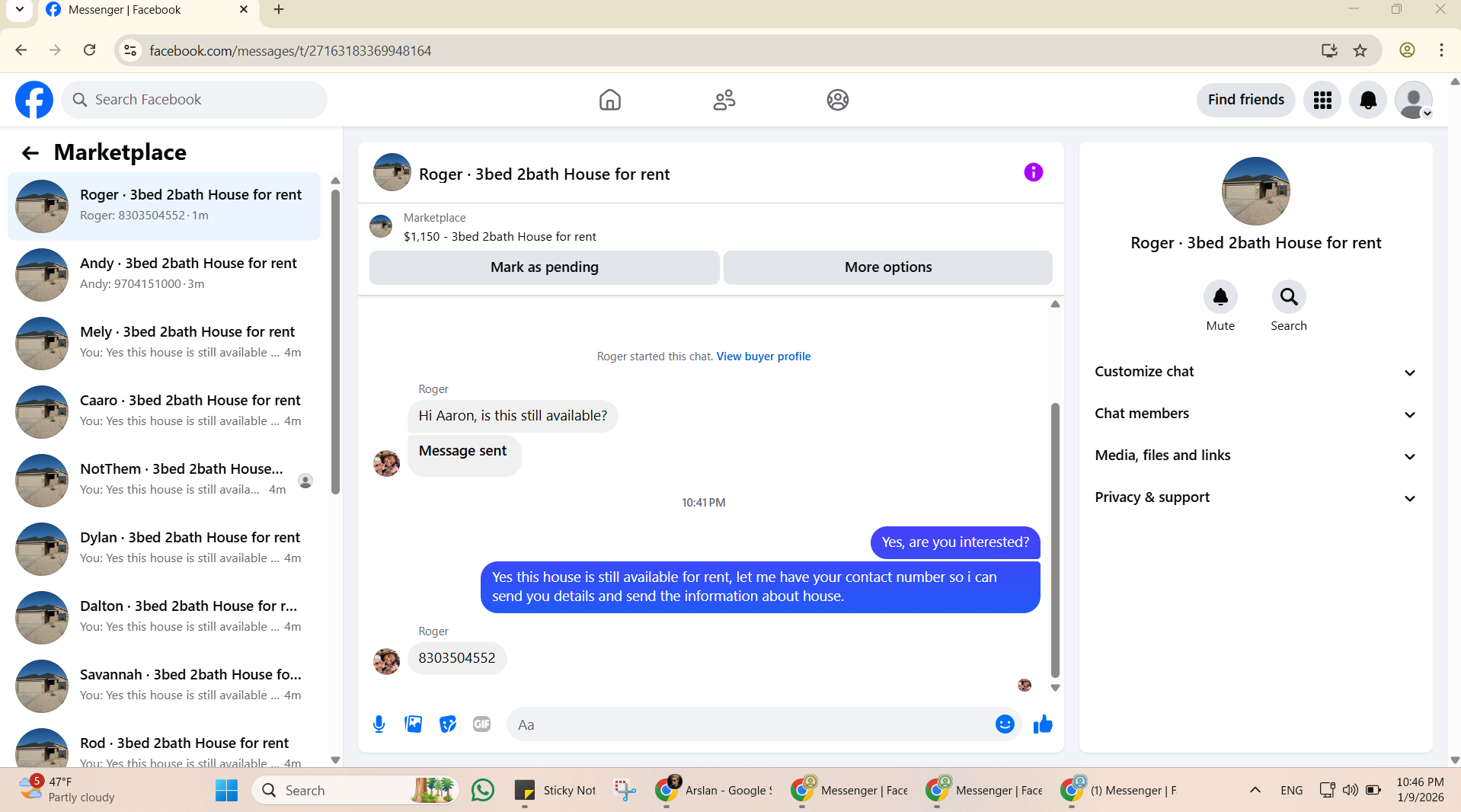Open Mely's house rental conversation
Image resolution: width=1461 pixels, height=812 pixels.
click(x=164, y=343)
